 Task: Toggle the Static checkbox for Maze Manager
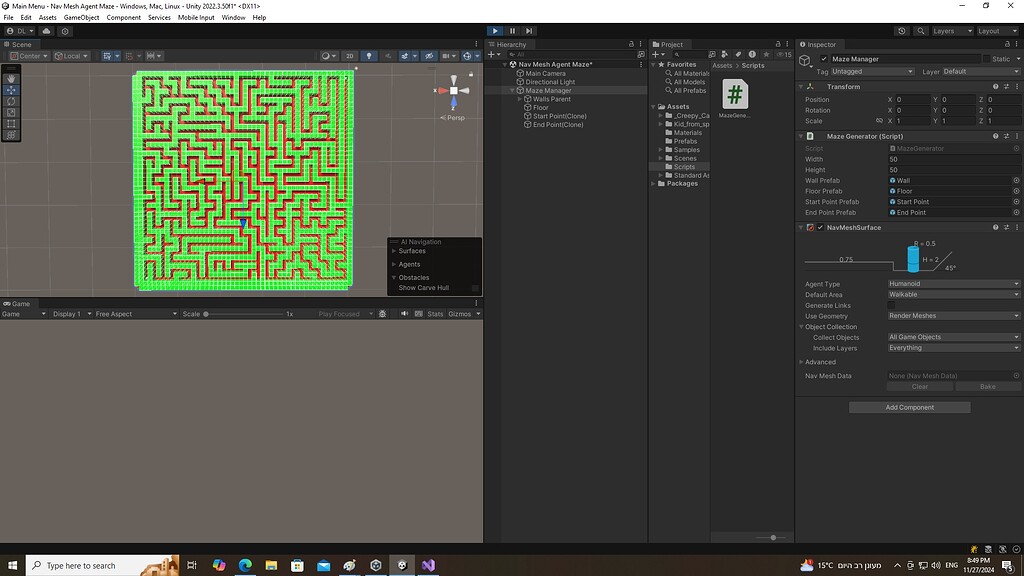point(986,59)
